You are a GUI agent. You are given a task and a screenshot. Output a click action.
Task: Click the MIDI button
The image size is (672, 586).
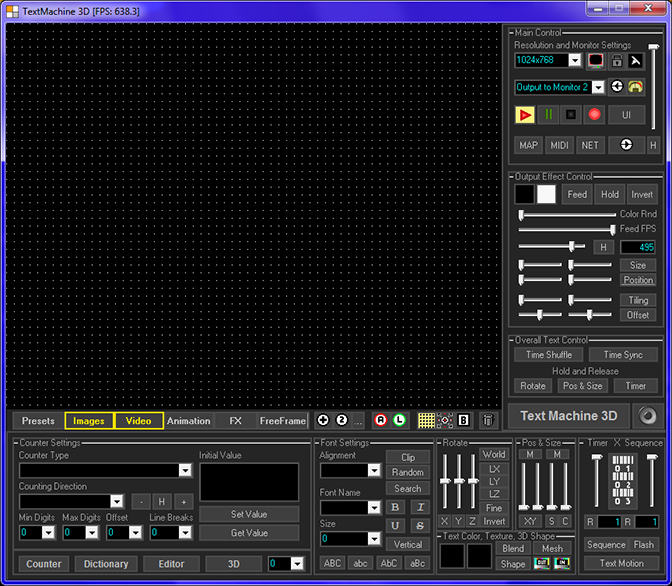(559, 145)
